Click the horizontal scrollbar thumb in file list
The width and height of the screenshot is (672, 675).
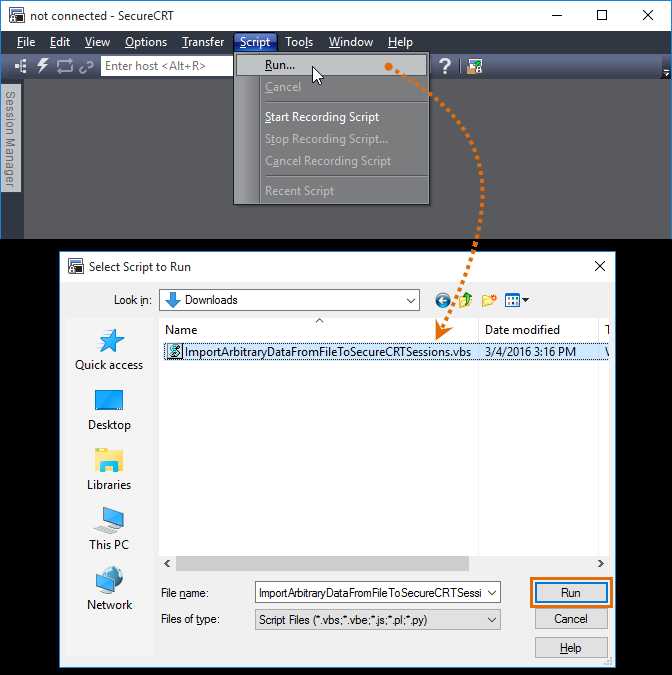pos(322,563)
